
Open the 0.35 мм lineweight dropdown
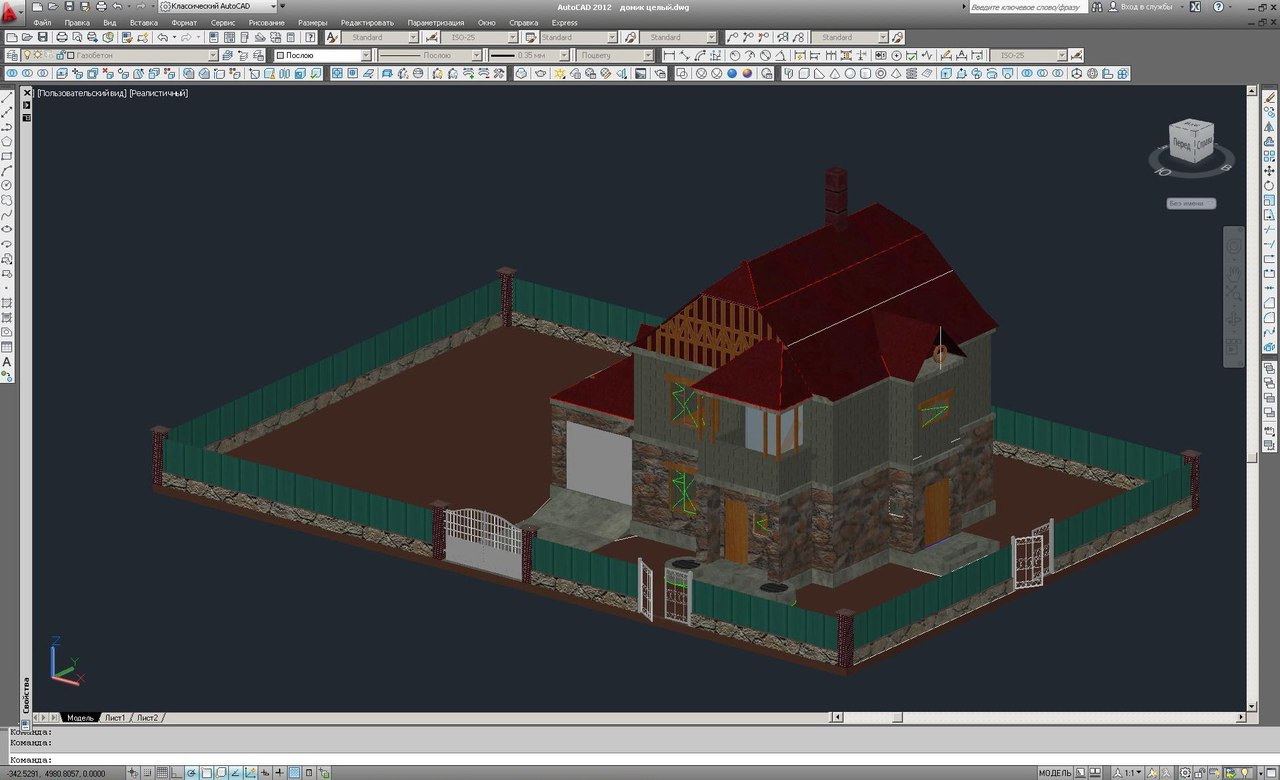point(563,56)
